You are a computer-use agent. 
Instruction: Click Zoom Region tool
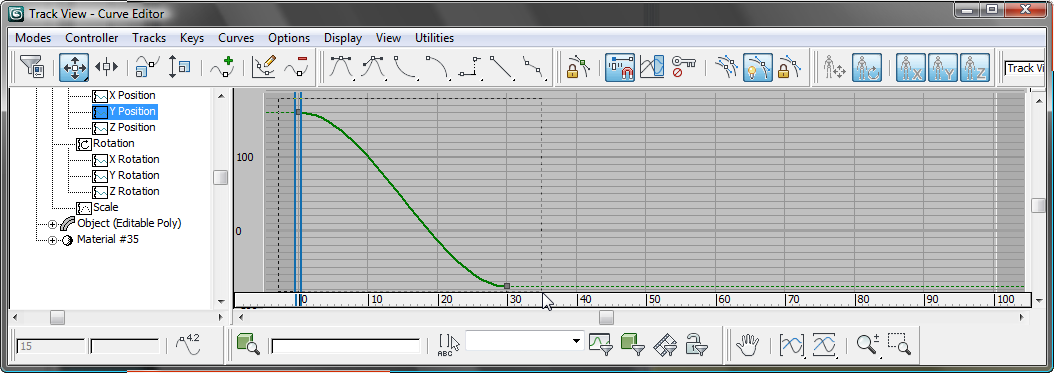(899, 345)
